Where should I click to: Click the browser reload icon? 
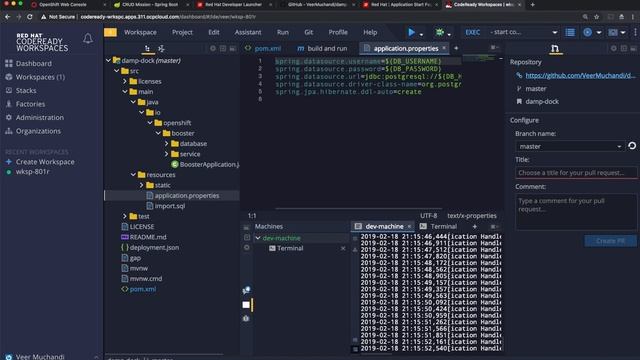click(x=29, y=17)
